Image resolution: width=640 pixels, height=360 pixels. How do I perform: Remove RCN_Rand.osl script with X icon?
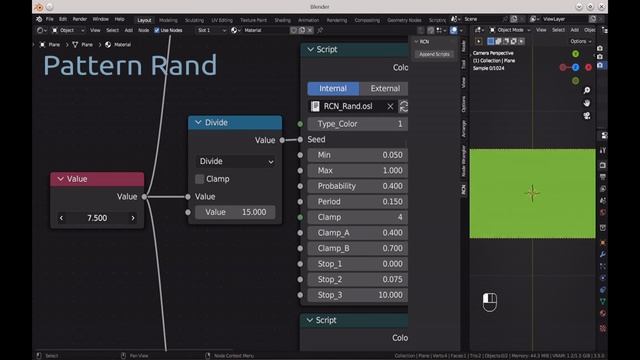point(390,107)
